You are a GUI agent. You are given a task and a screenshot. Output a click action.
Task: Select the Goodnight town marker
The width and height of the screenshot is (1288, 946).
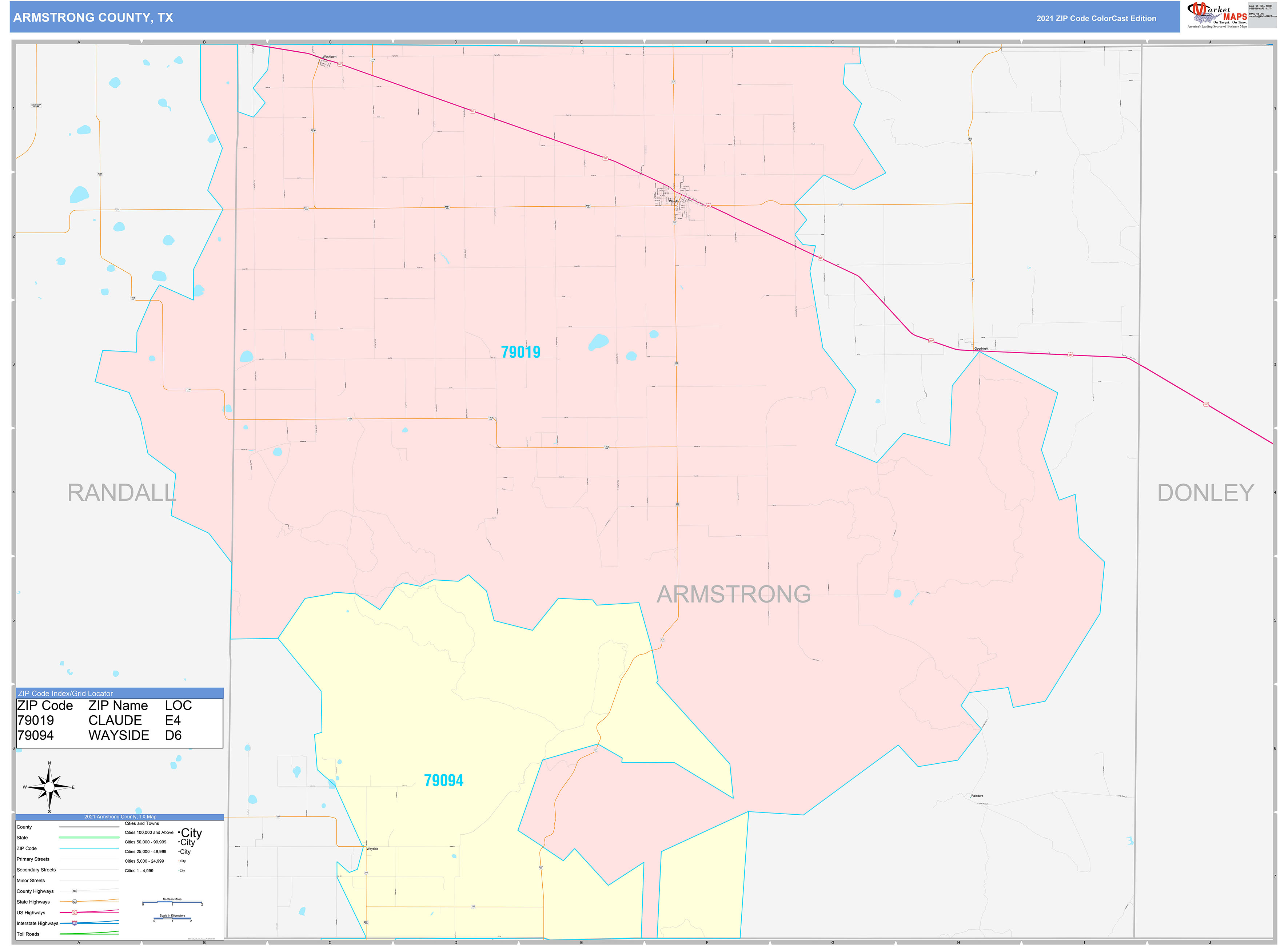974,350
